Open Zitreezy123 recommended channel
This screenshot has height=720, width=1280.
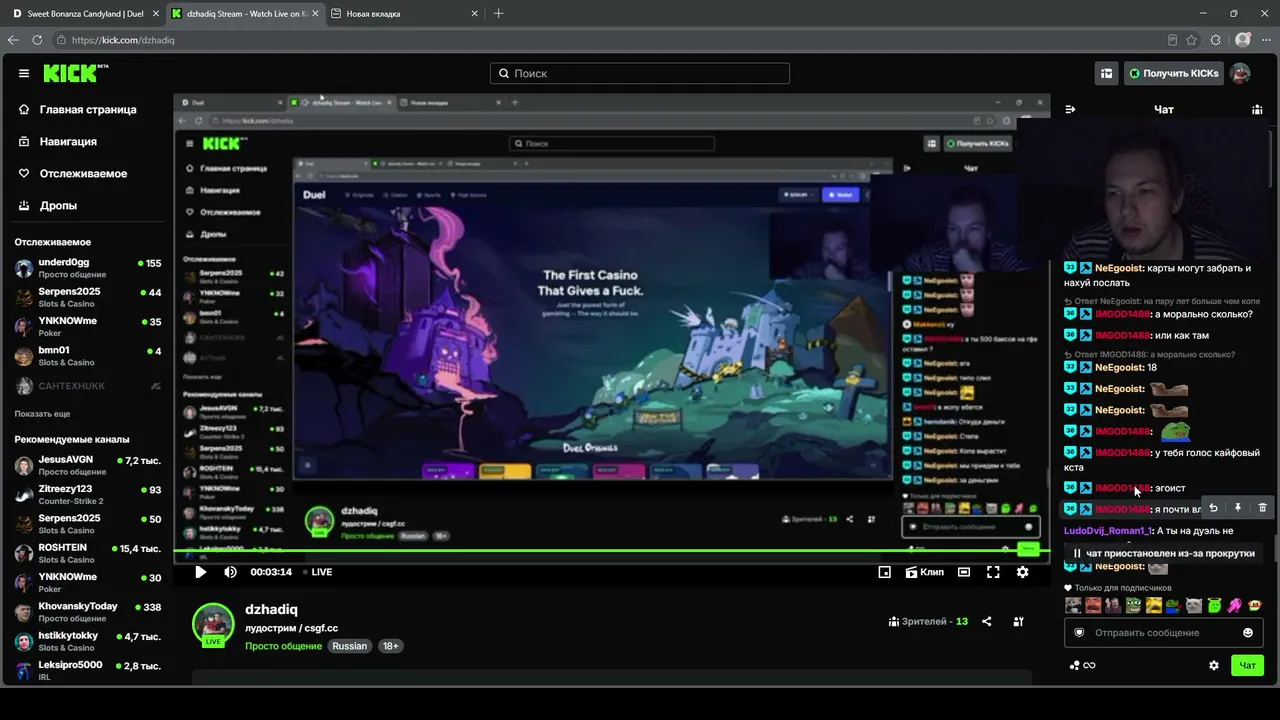[x=88, y=495]
